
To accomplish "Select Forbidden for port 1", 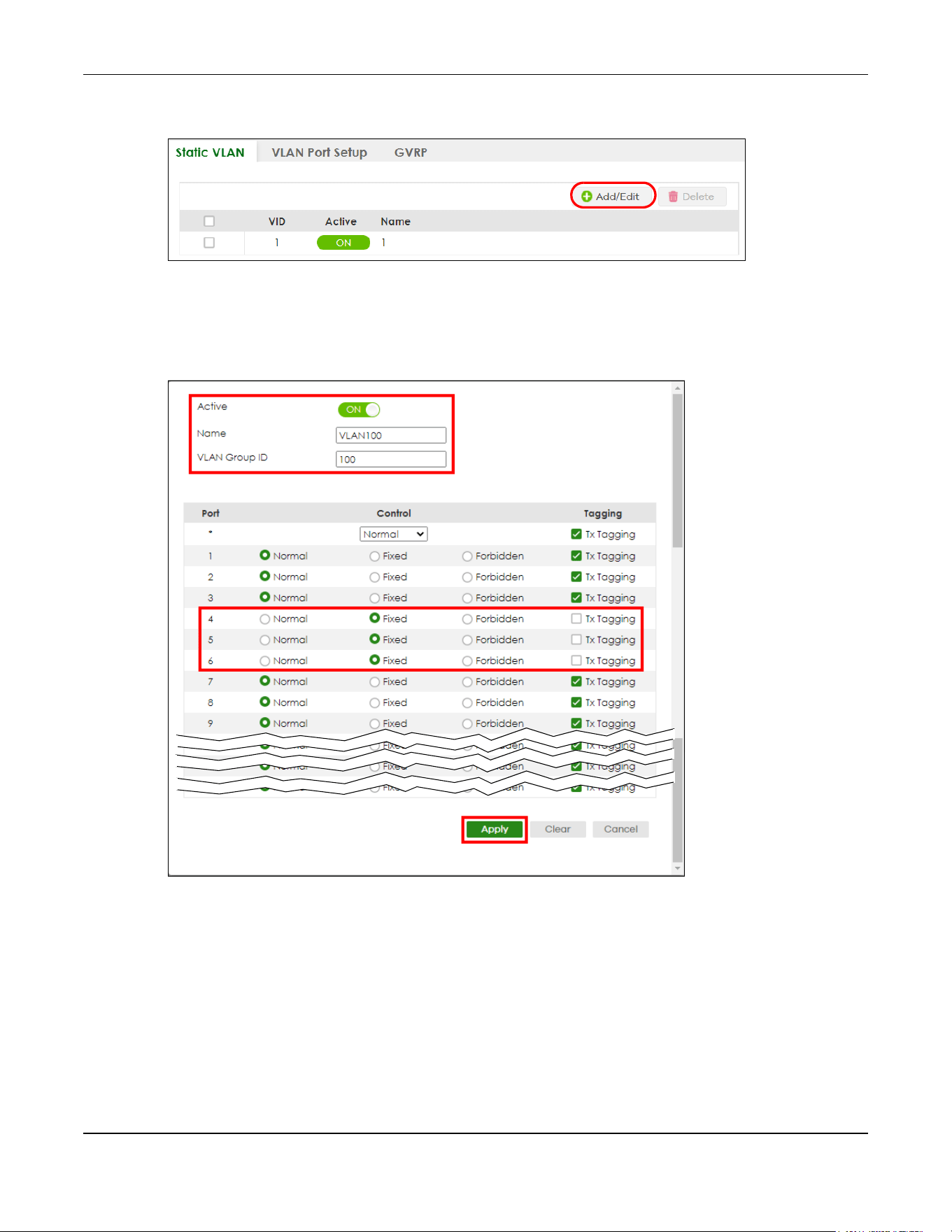I will click(x=467, y=556).
